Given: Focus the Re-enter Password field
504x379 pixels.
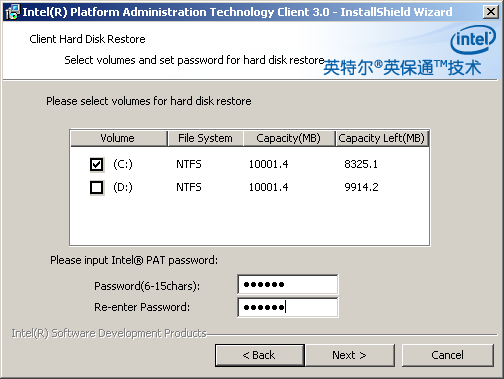Looking at the screenshot, I should click(x=288, y=307).
